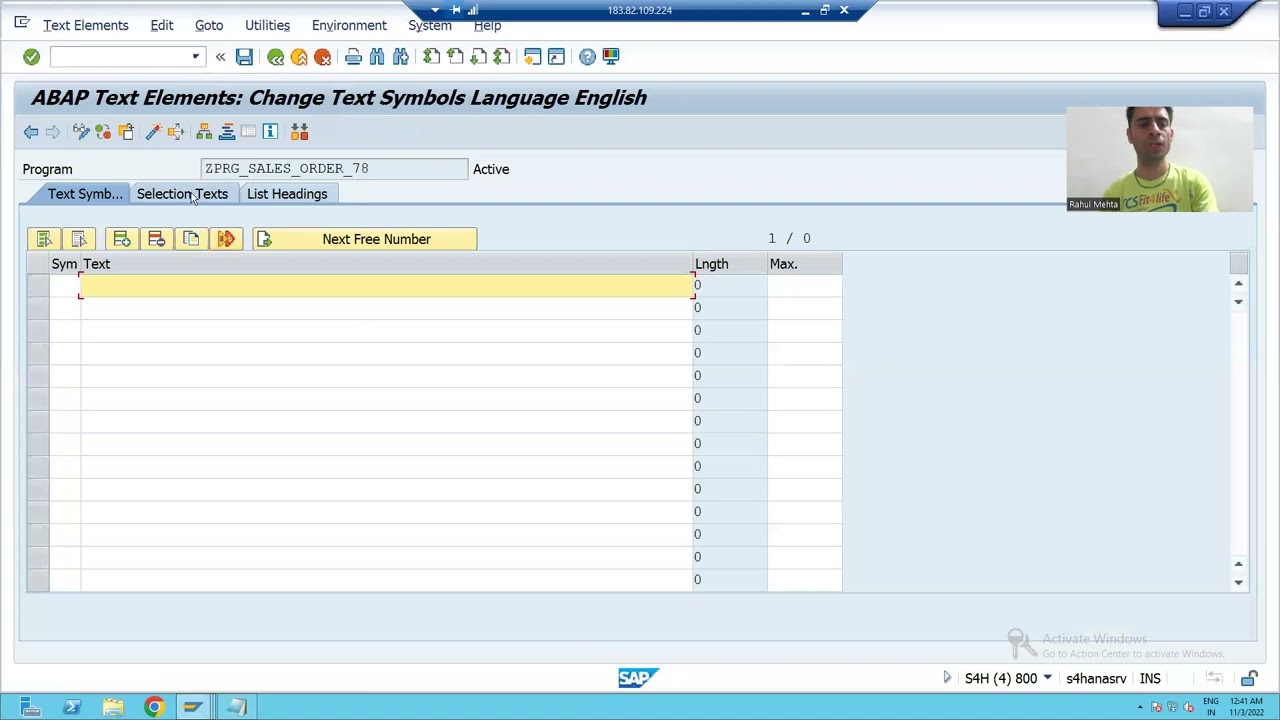Image resolution: width=1280 pixels, height=720 pixels.
Task: Click the blue information 'i' icon
Action: [x=270, y=132]
